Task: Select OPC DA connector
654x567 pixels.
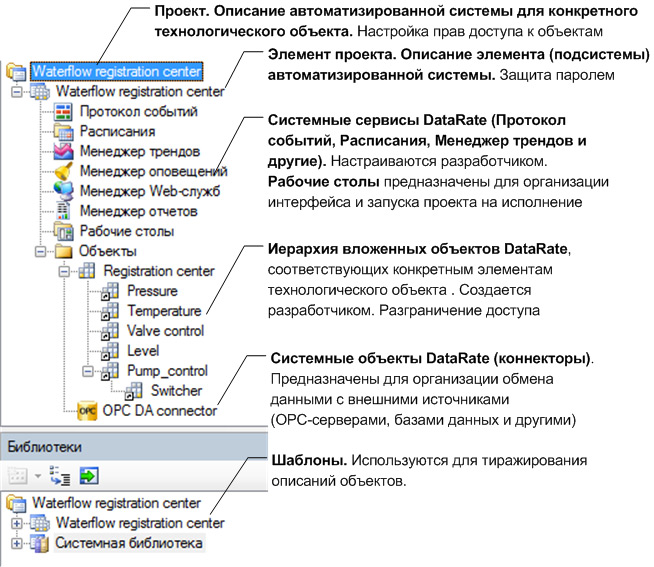Action: pos(160,411)
